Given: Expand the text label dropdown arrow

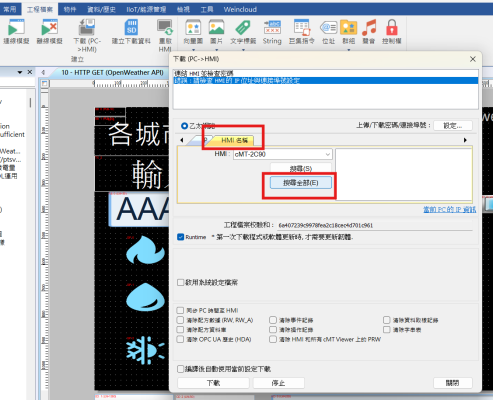Looking at the screenshot, I should [243, 50].
